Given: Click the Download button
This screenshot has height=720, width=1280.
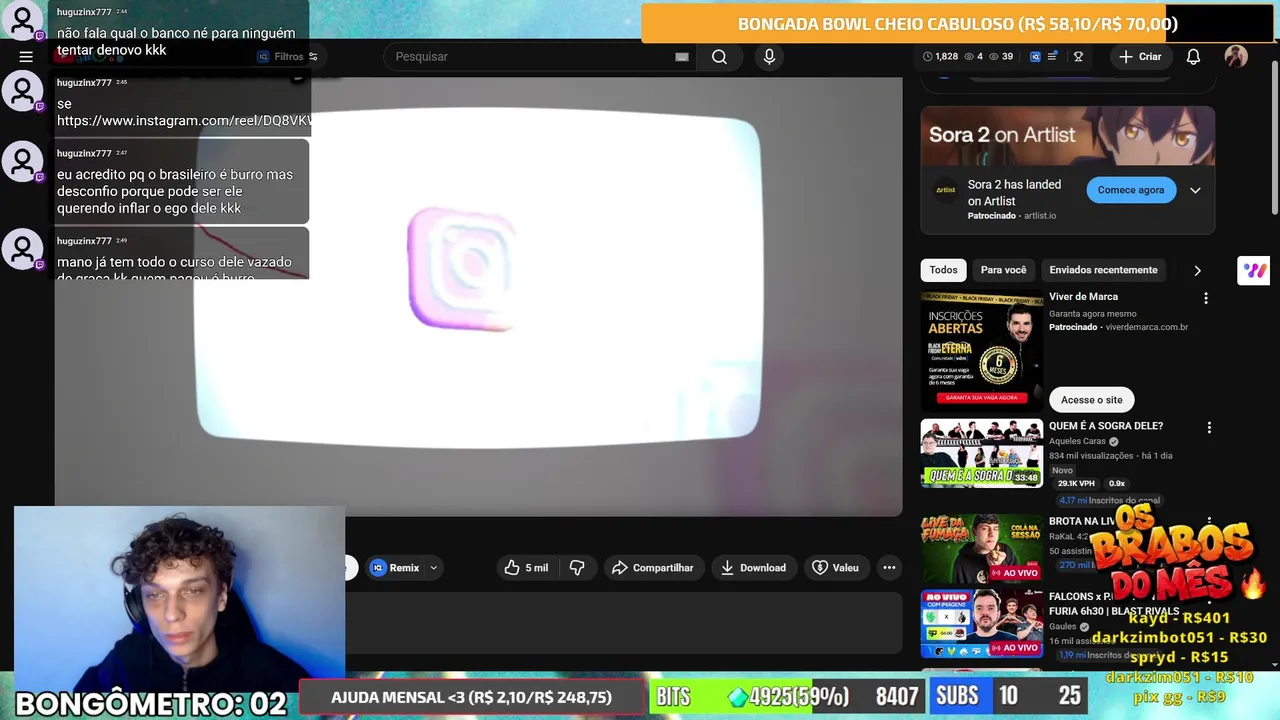Looking at the screenshot, I should [754, 568].
